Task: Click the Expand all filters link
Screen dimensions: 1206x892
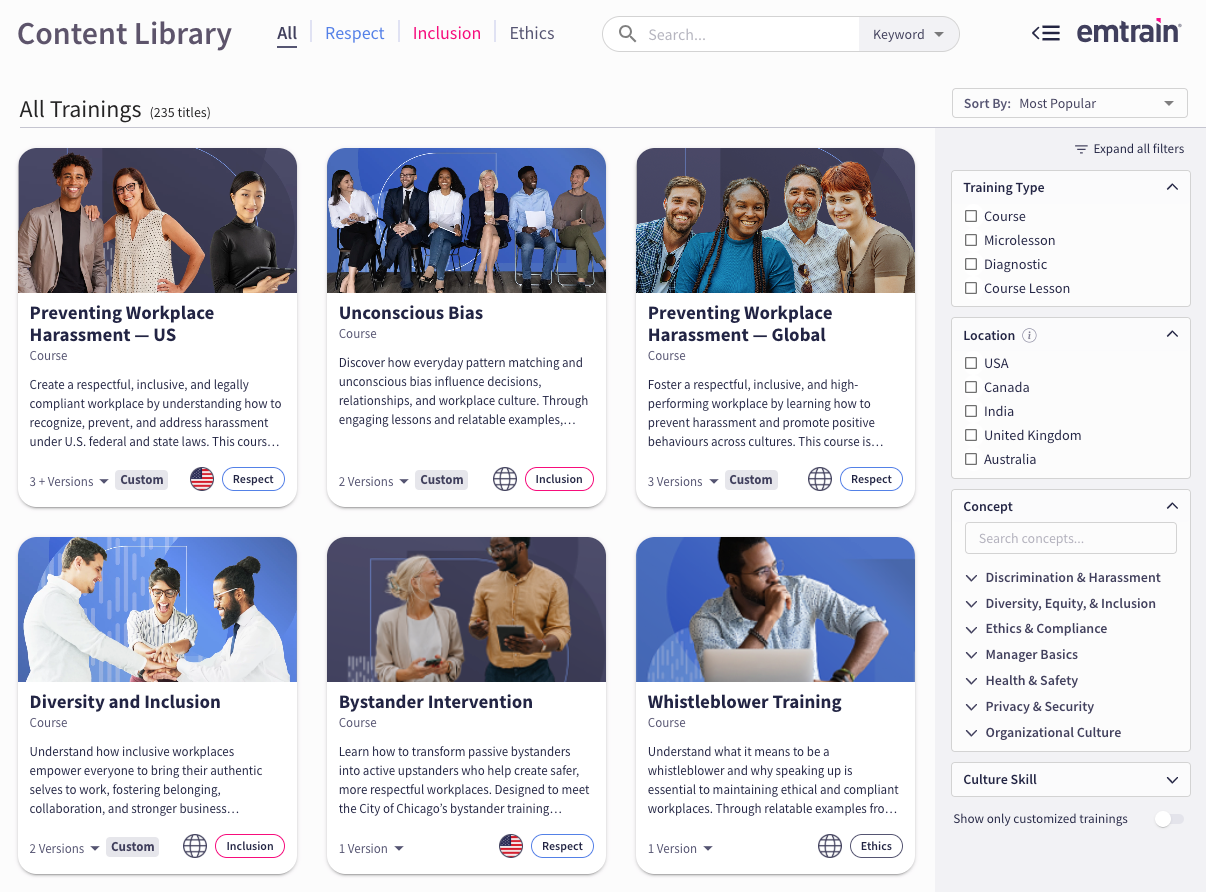Action: pos(1138,148)
